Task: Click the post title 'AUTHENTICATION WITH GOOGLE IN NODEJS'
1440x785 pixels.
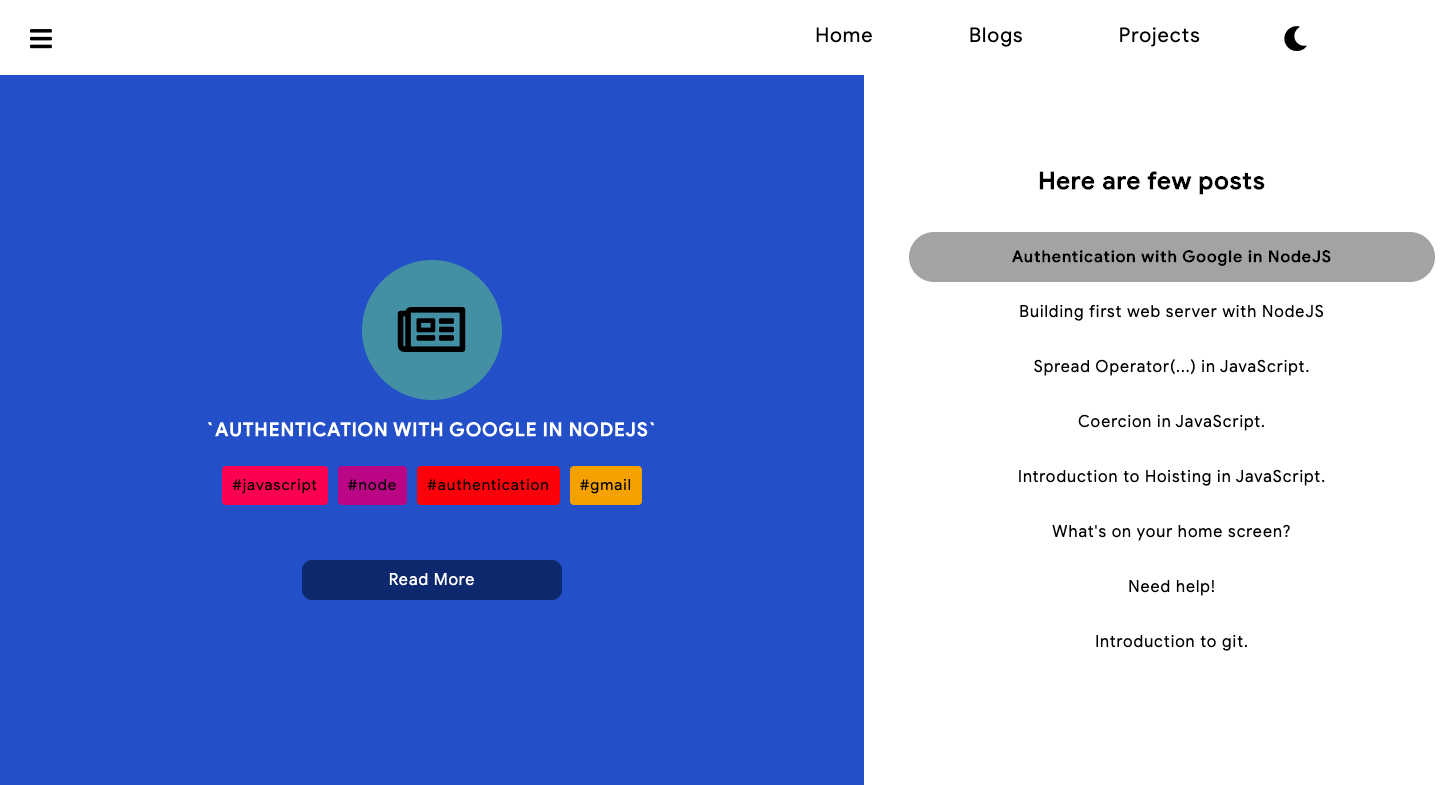Action: click(432, 429)
